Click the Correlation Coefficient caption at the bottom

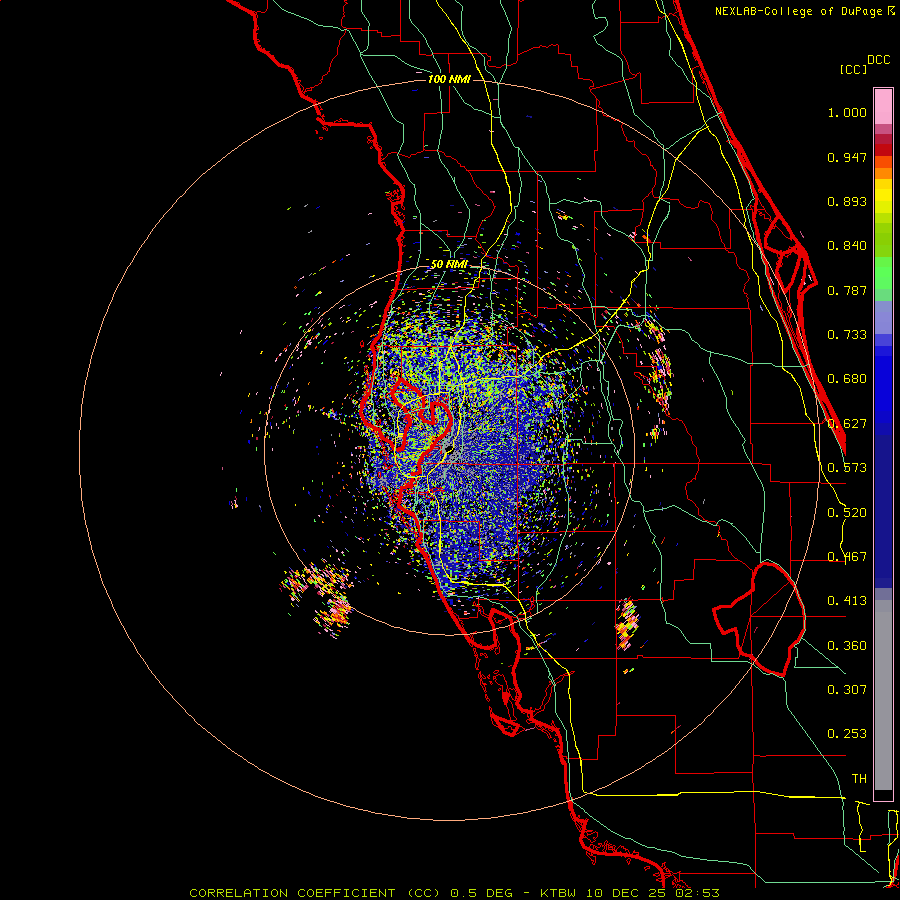tap(455, 893)
